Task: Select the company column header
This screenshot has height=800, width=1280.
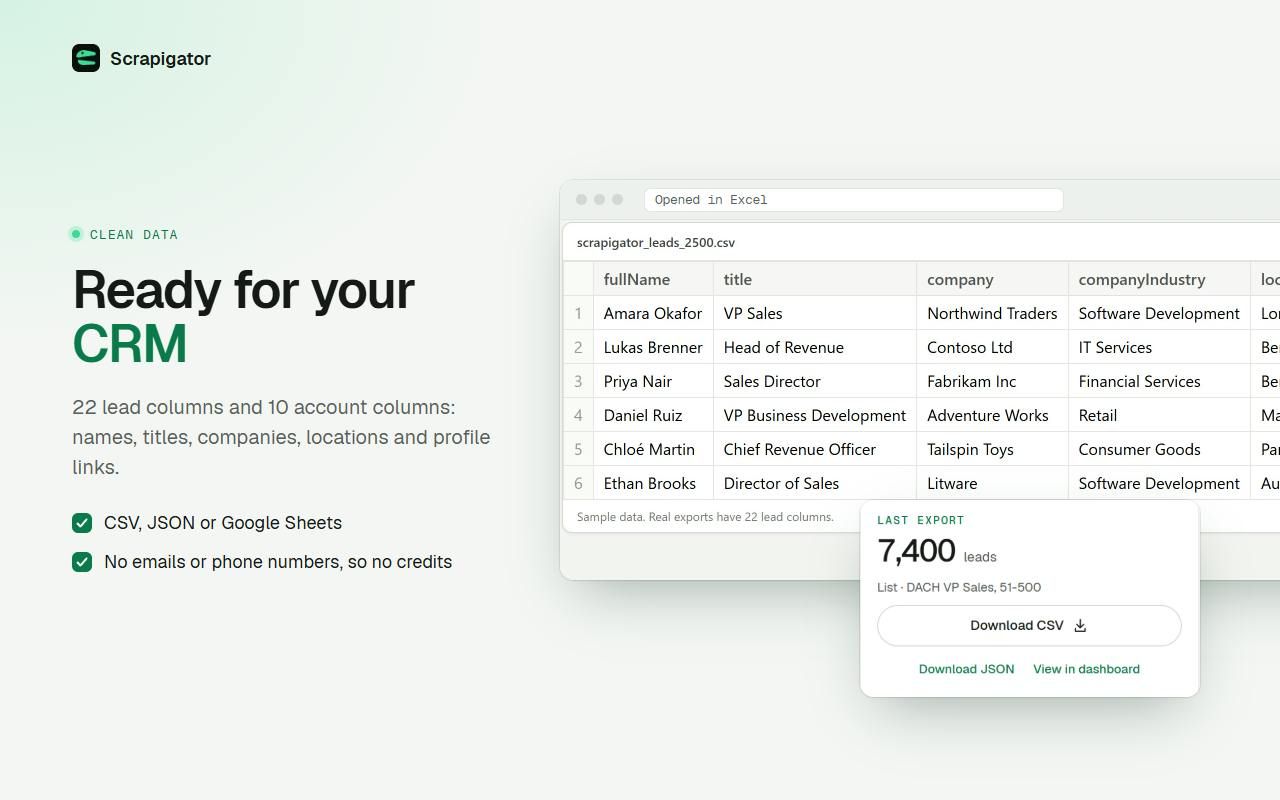Action: [x=992, y=279]
